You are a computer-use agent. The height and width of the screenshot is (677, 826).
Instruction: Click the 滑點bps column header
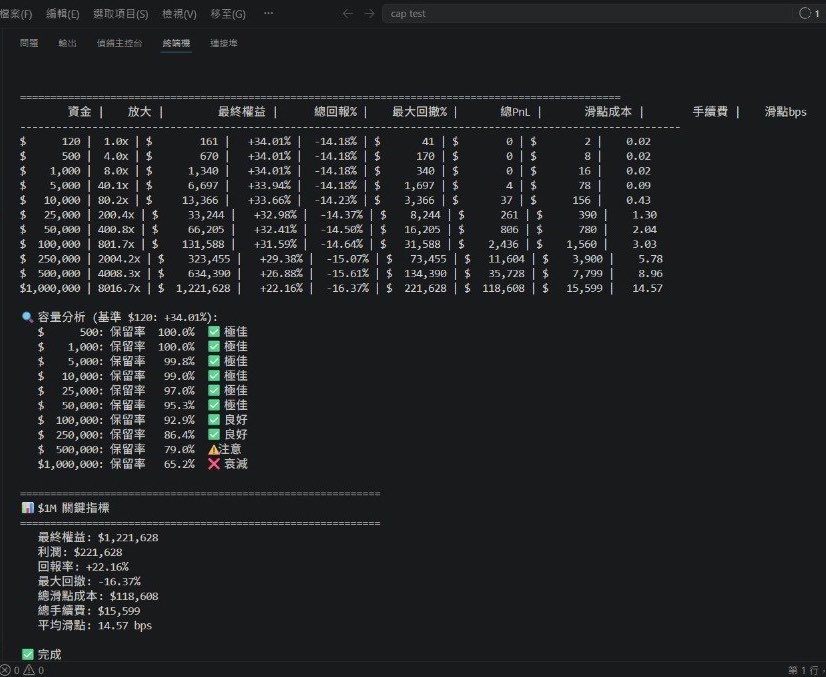pos(785,112)
